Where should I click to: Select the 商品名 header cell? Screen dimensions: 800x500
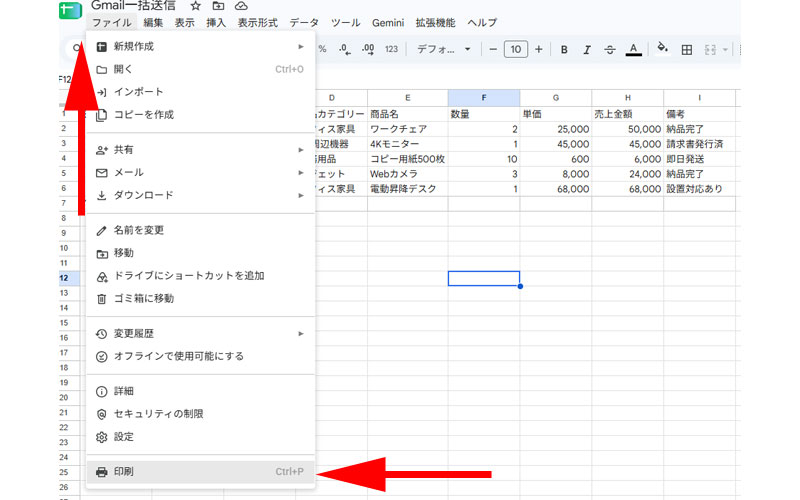coord(408,114)
